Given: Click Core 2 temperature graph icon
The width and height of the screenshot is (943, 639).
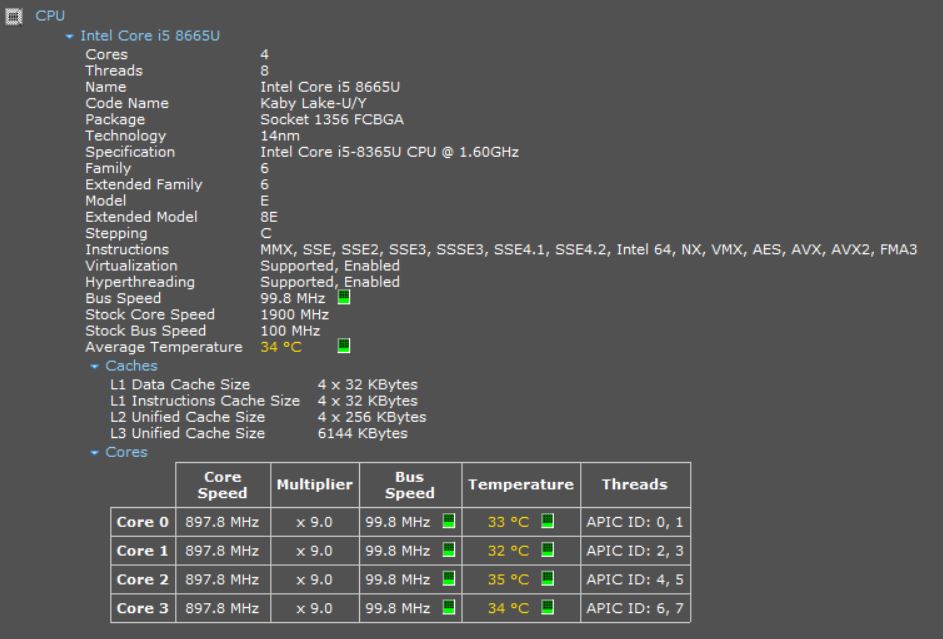Looking at the screenshot, I should (x=547, y=579).
